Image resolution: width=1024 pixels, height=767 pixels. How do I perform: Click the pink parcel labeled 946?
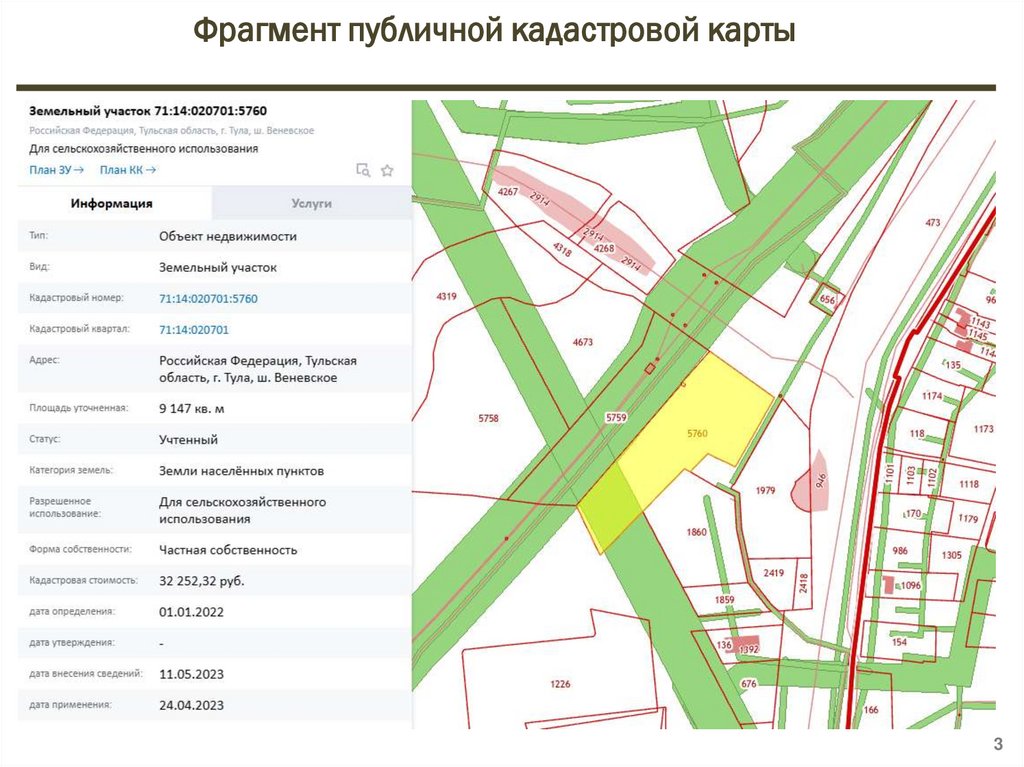821,481
